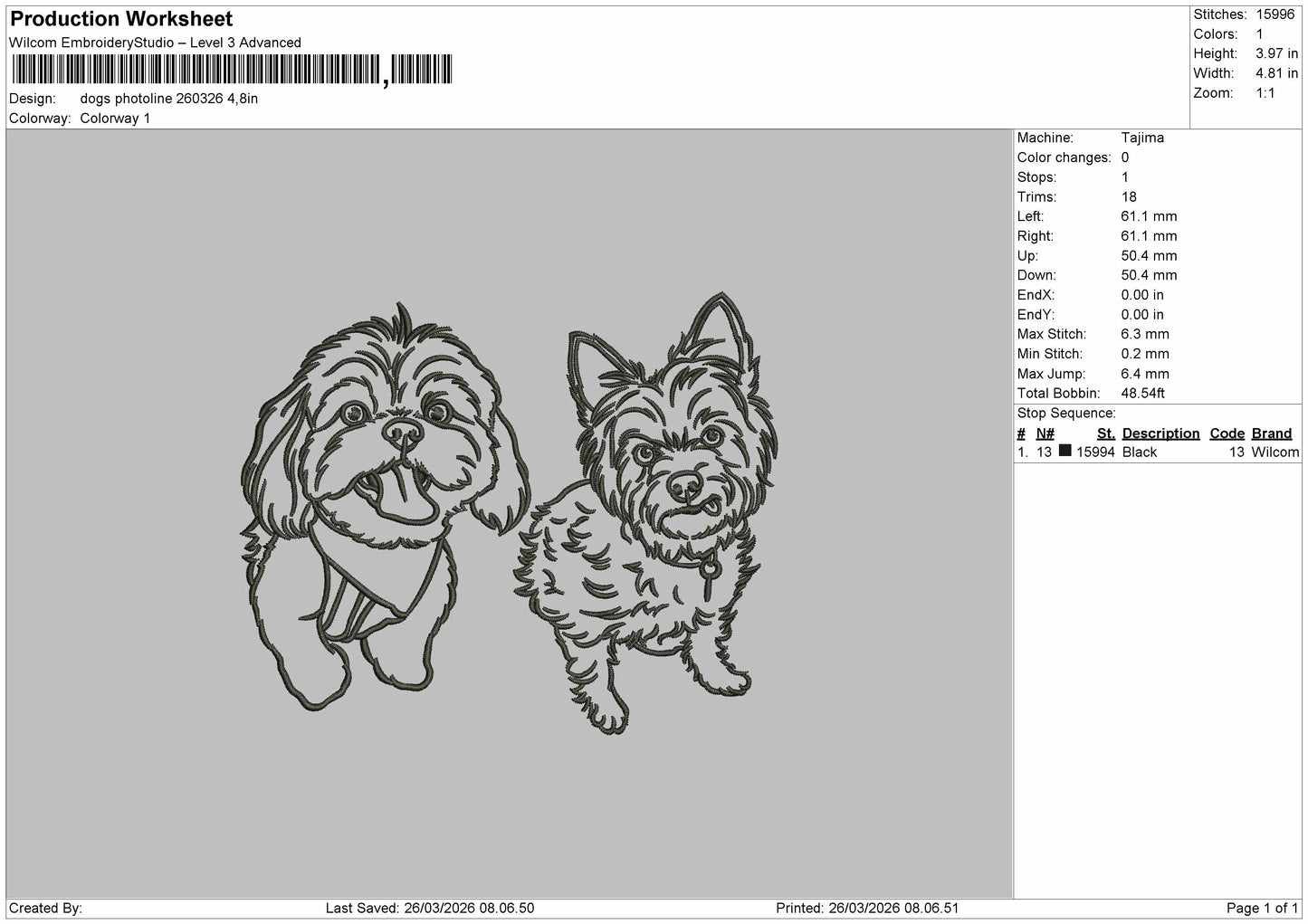1308x924 pixels.
Task: Click the barcode below the software name
Action: pyautogui.click(x=231, y=70)
